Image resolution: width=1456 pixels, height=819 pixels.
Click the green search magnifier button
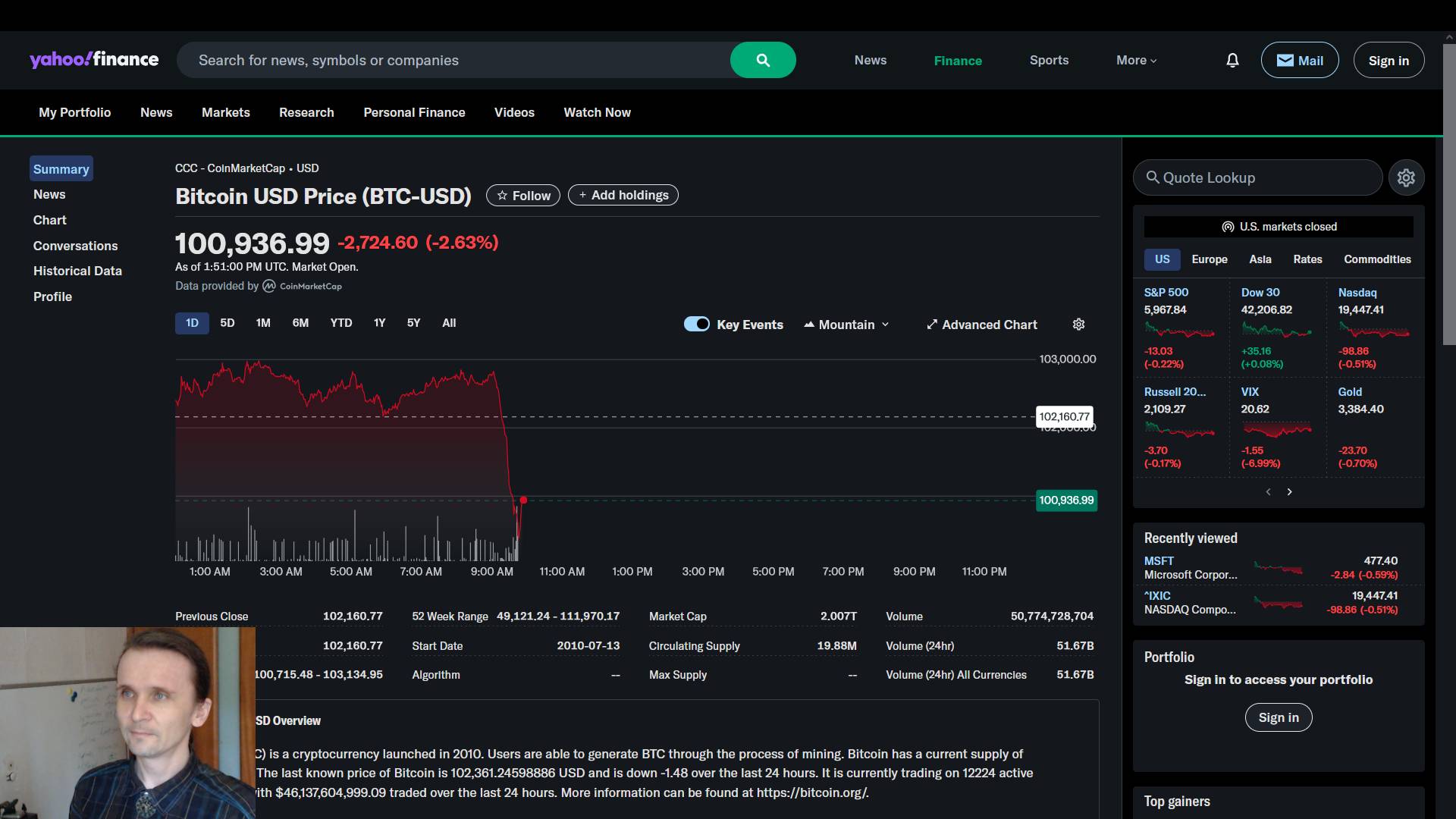coord(763,60)
